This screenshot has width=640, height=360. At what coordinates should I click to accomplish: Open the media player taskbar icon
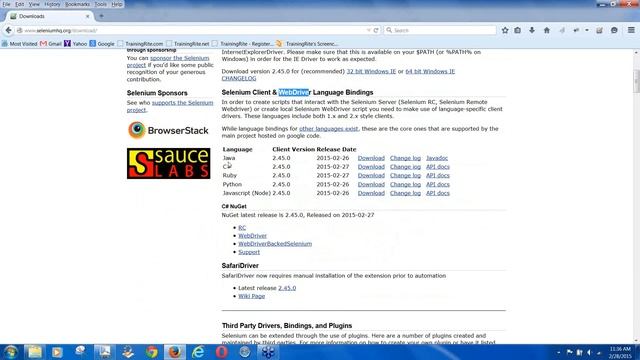pyautogui.click(x=57, y=352)
